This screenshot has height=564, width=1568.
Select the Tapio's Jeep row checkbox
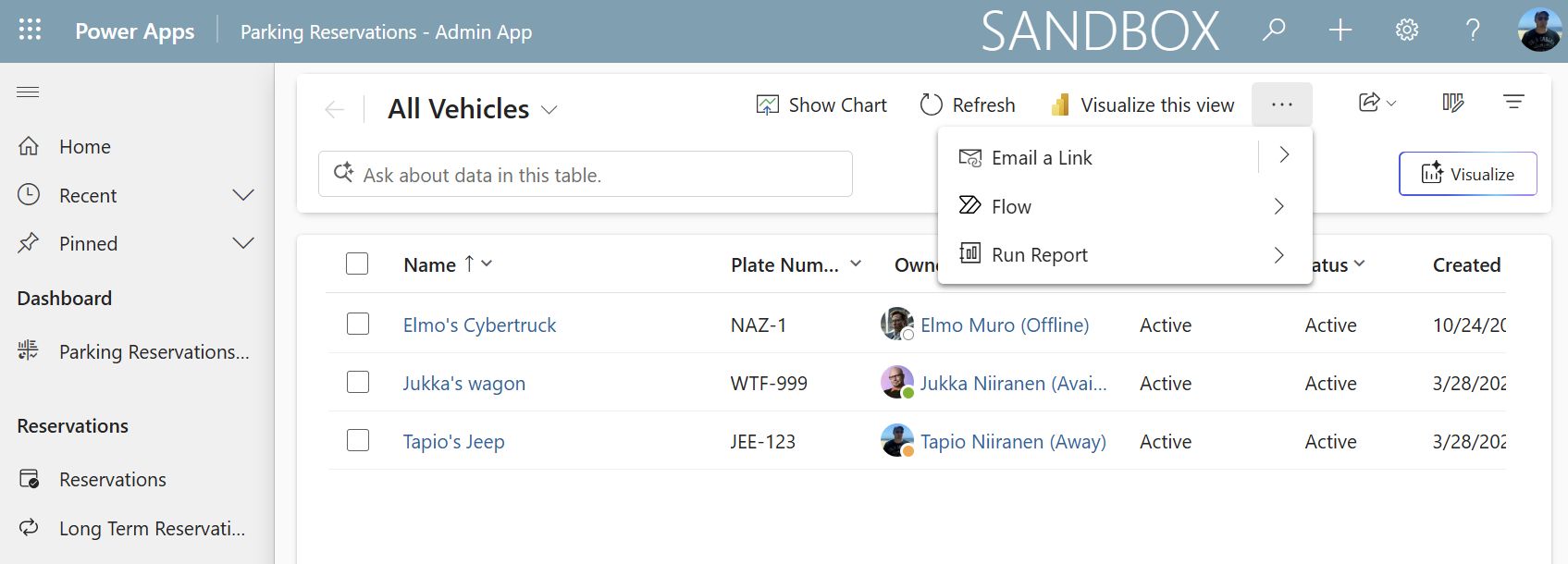coord(358,440)
